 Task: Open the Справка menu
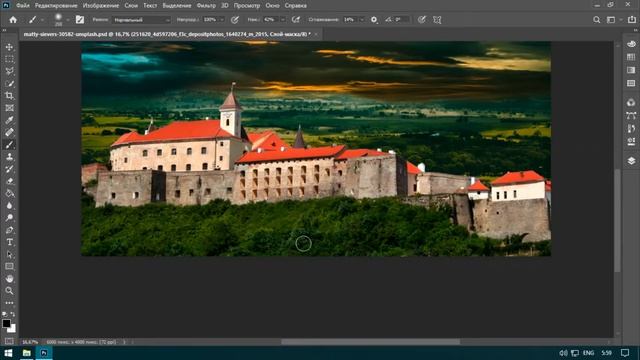[x=296, y=6]
